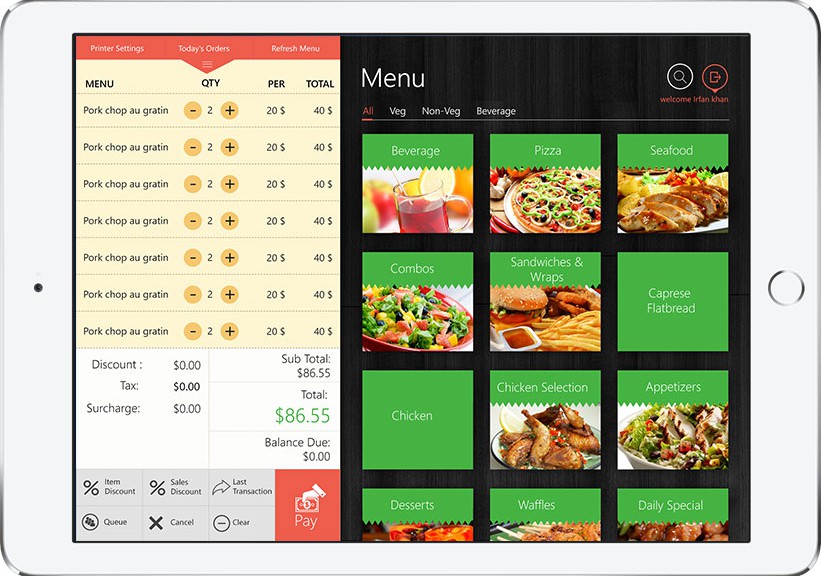821x576 pixels.
Task: Open the Combos category tile
Action: tap(418, 302)
